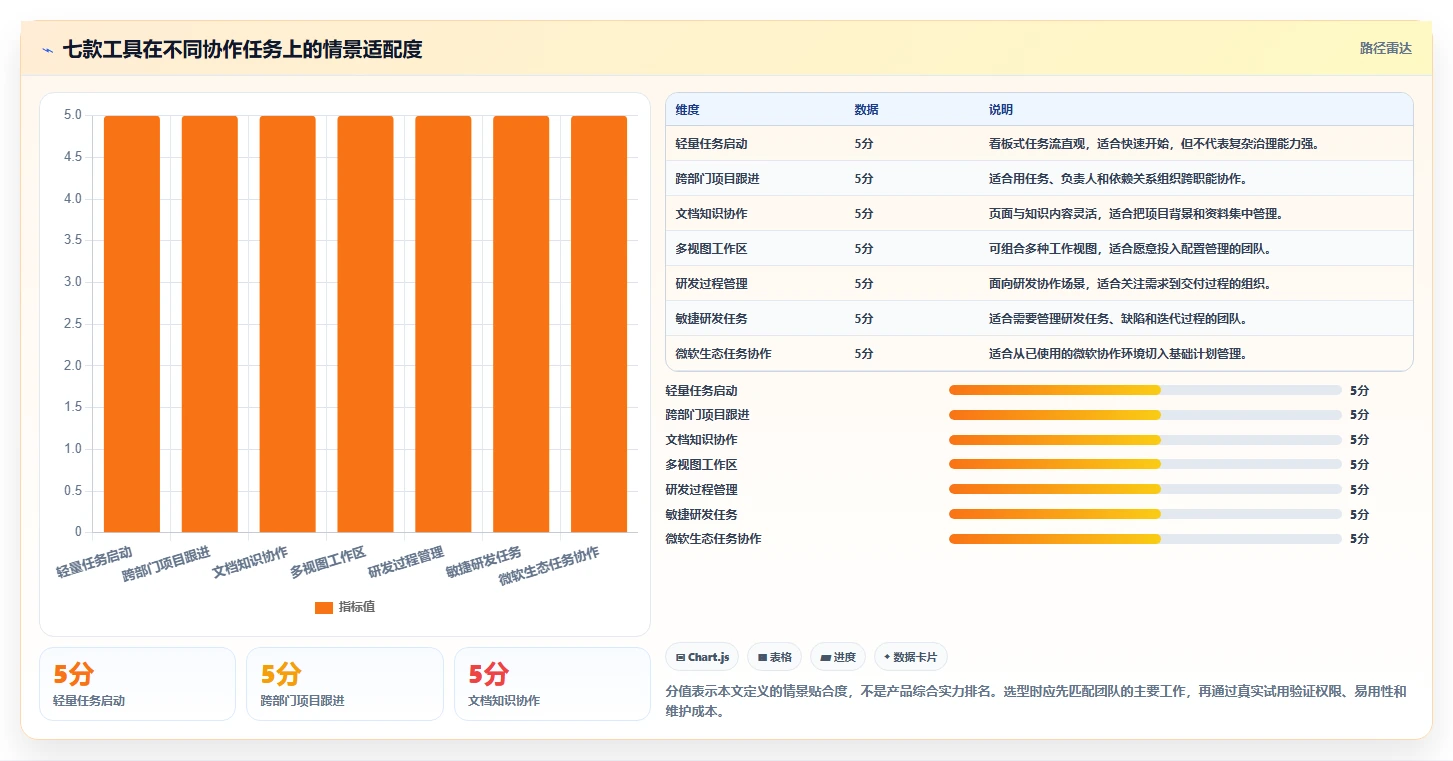
Task: Click the 微软生态任务协作 bar in chart
Action: click(x=599, y=324)
